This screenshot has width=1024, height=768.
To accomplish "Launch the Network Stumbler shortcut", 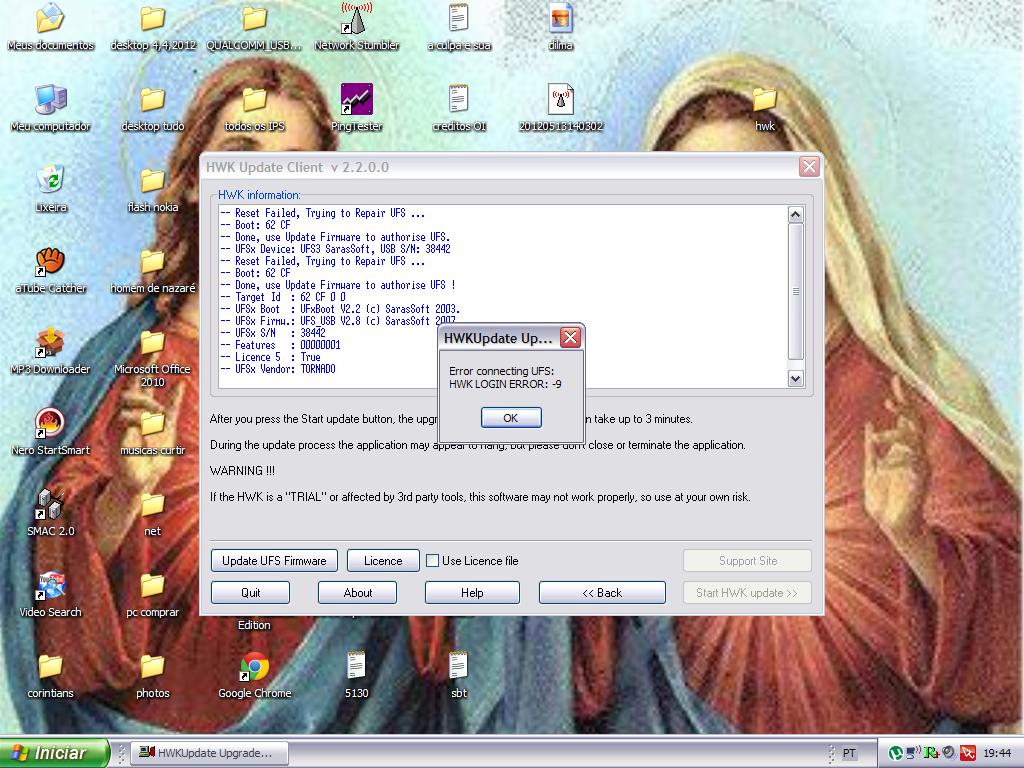I will click(x=357, y=28).
